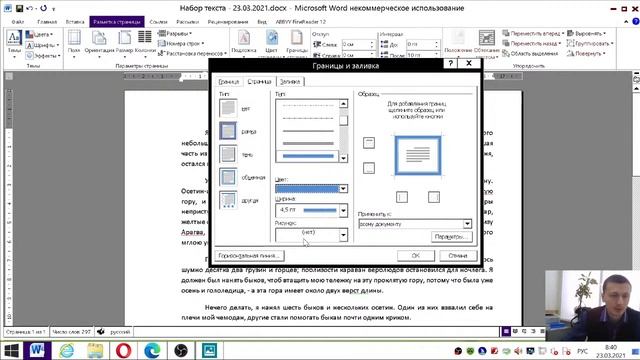Screen dimensions: 640x360
Task: Toggle the bottom border button in preview
Action: tap(369, 168)
